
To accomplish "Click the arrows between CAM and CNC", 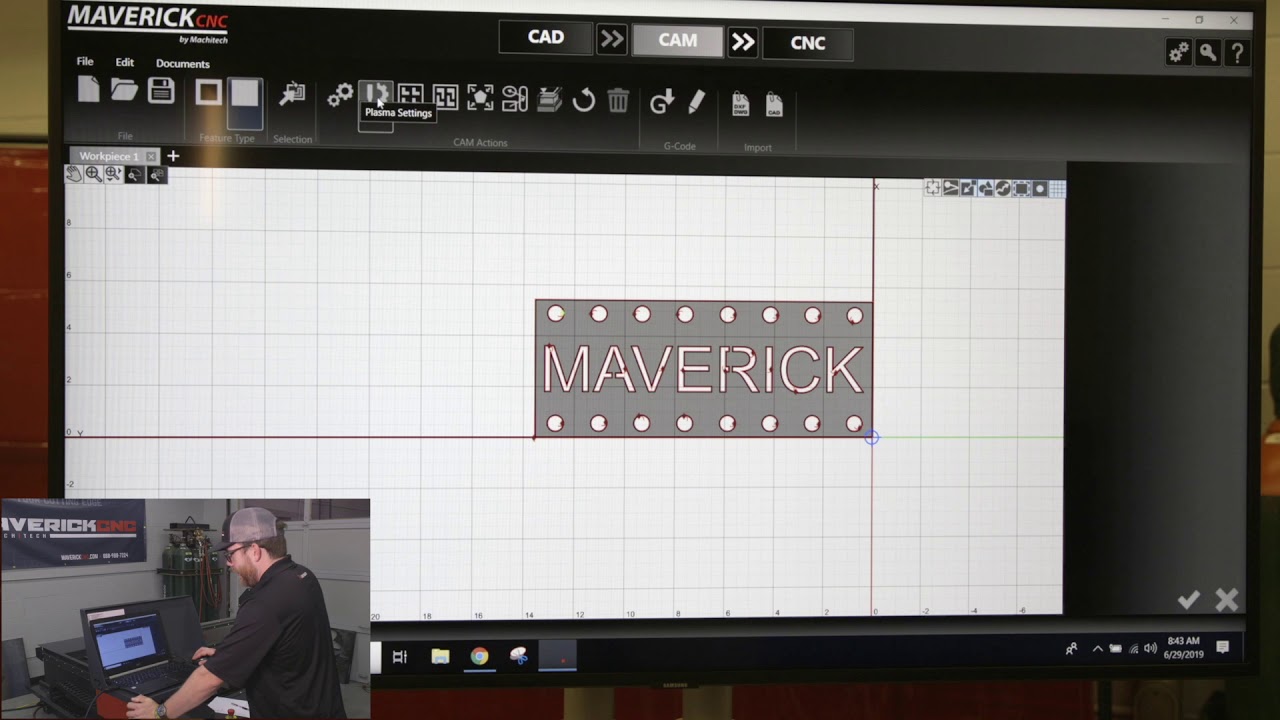I will coord(742,42).
